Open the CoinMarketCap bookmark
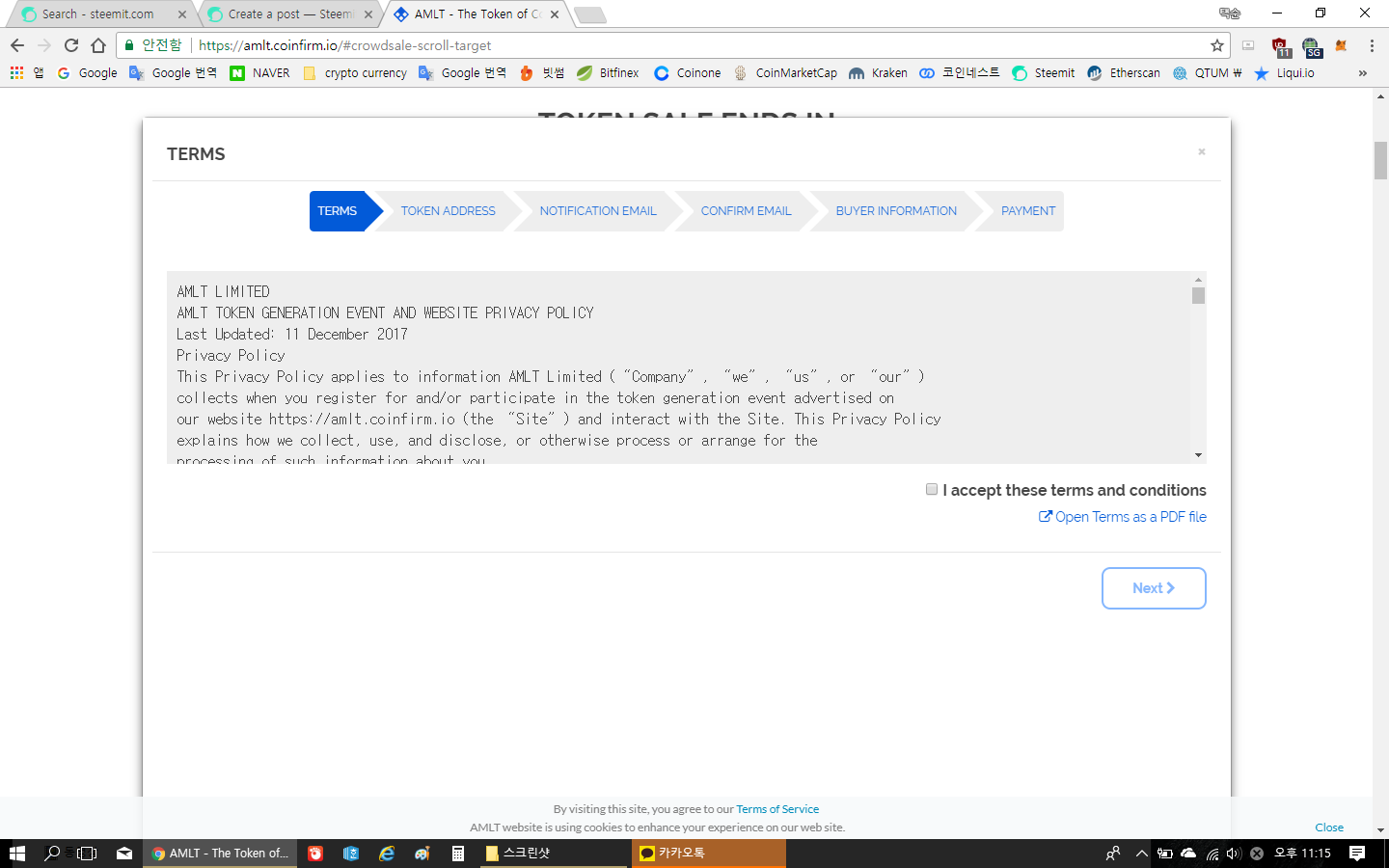1389x868 pixels. click(x=785, y=72)
